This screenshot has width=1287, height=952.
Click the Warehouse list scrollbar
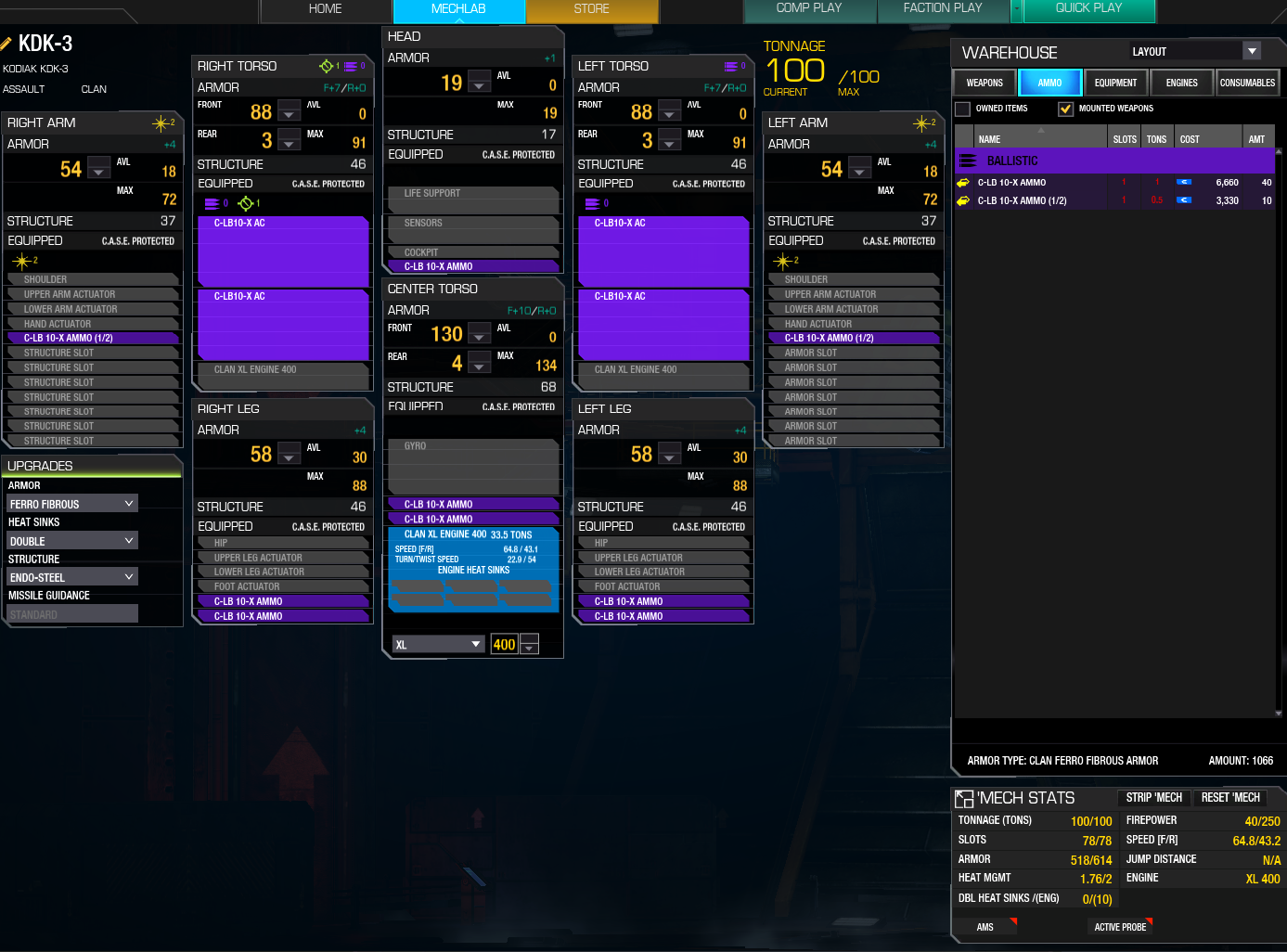pos(1279,431)
